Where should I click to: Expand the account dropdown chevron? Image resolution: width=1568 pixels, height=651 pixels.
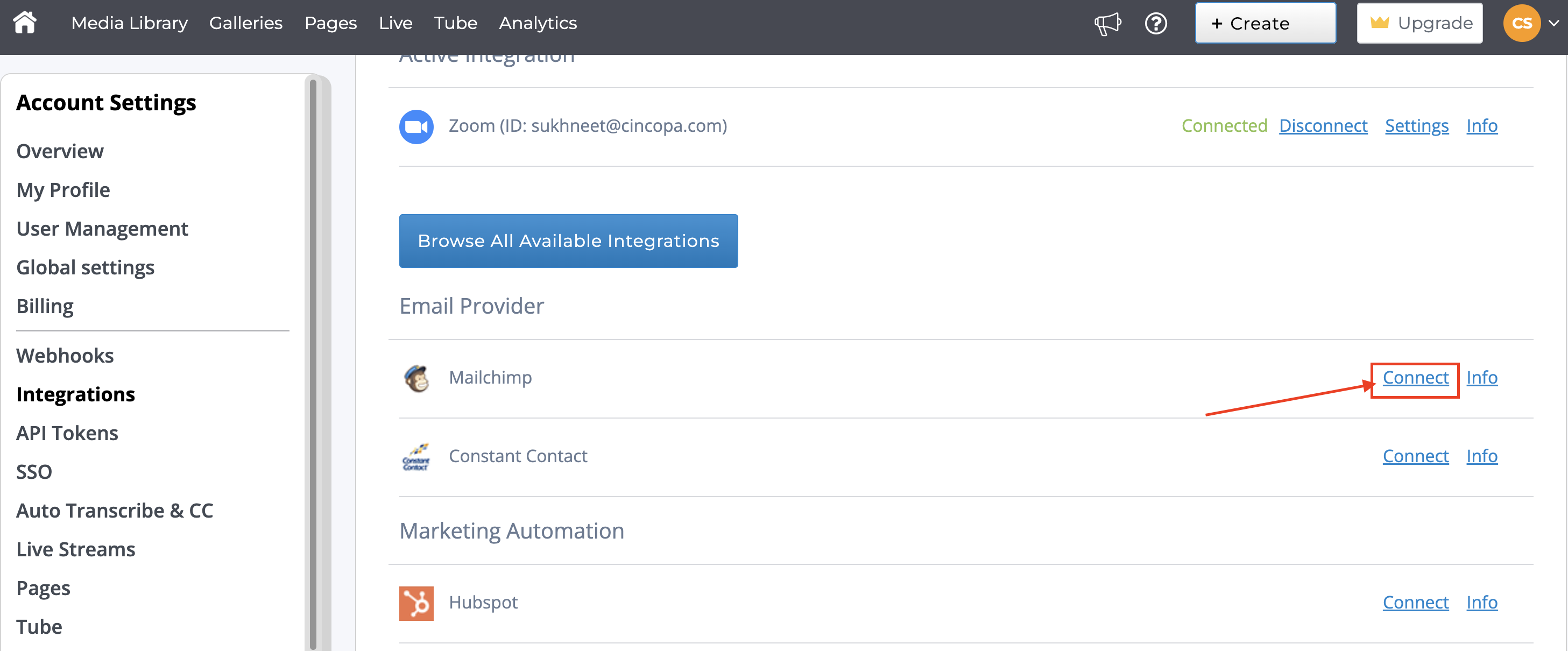1554,23
